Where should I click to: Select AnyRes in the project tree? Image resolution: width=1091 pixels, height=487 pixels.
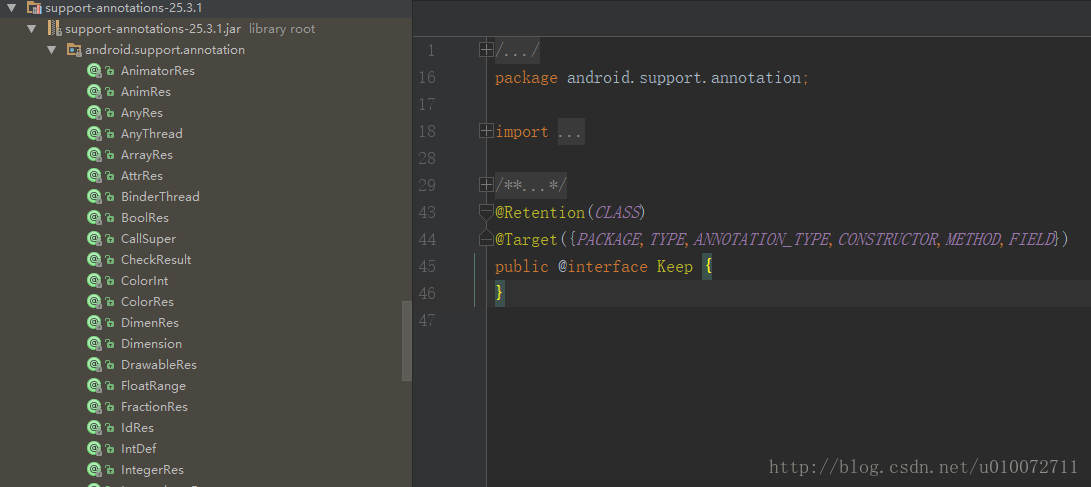[x=142, y=113]
